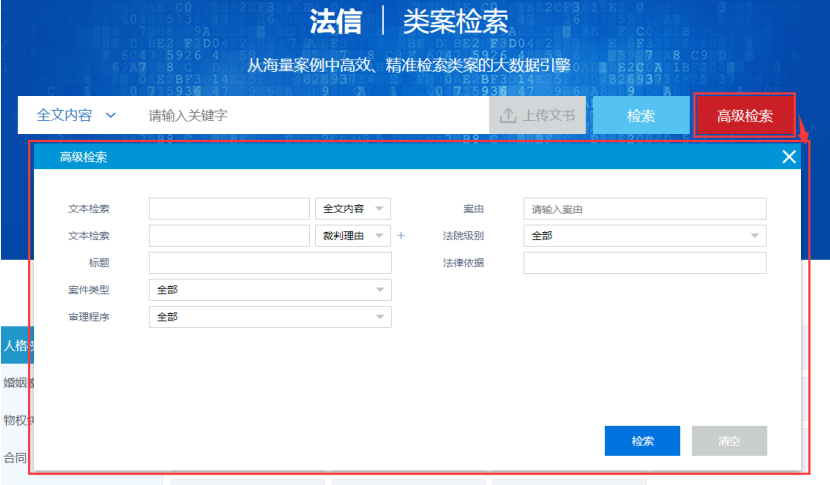Open the 全文内容 dropdown in the top search bar
This screenshot has width=830, height=485.
coord(76,115)
